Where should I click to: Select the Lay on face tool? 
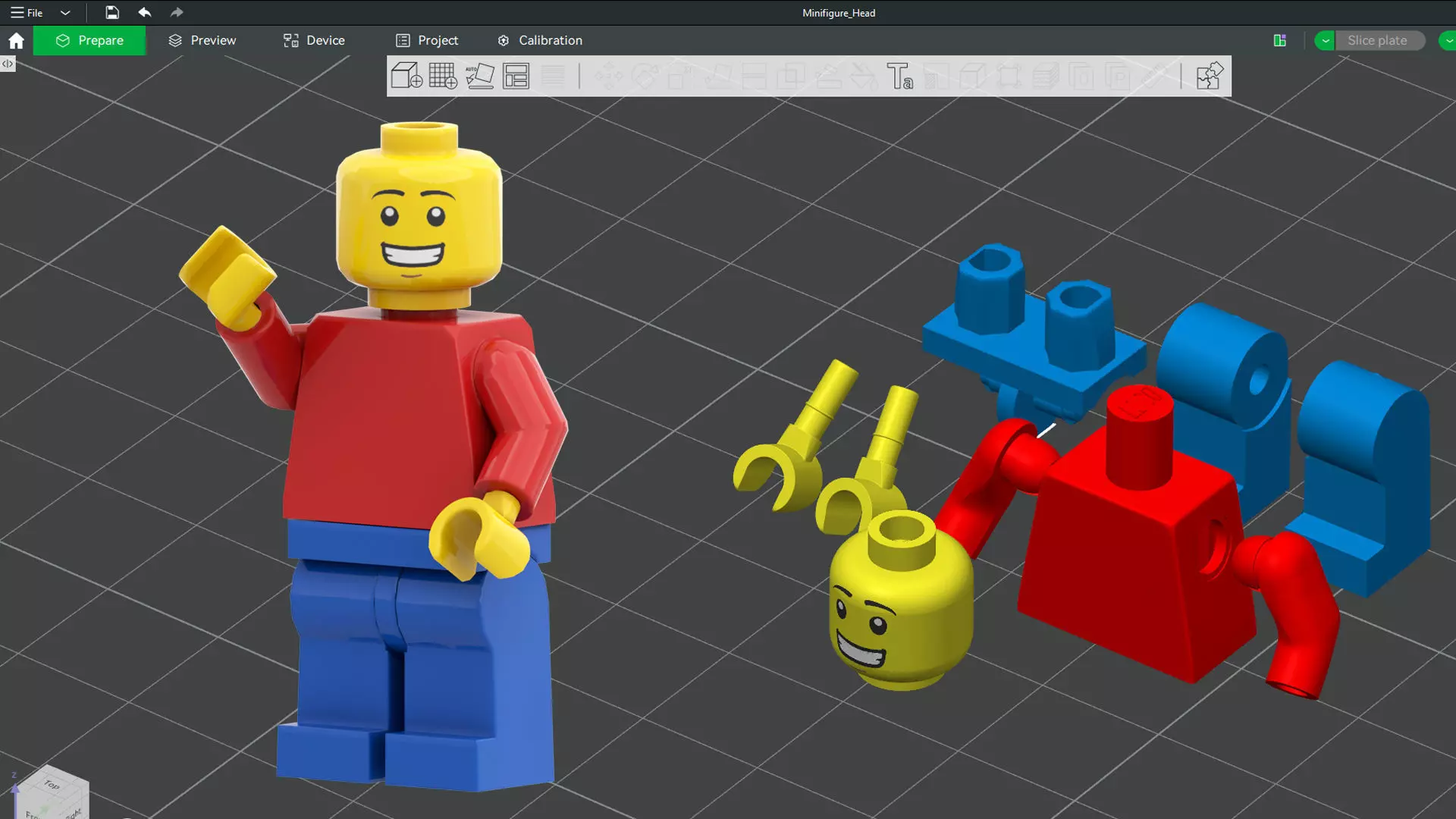coord(717,76)
